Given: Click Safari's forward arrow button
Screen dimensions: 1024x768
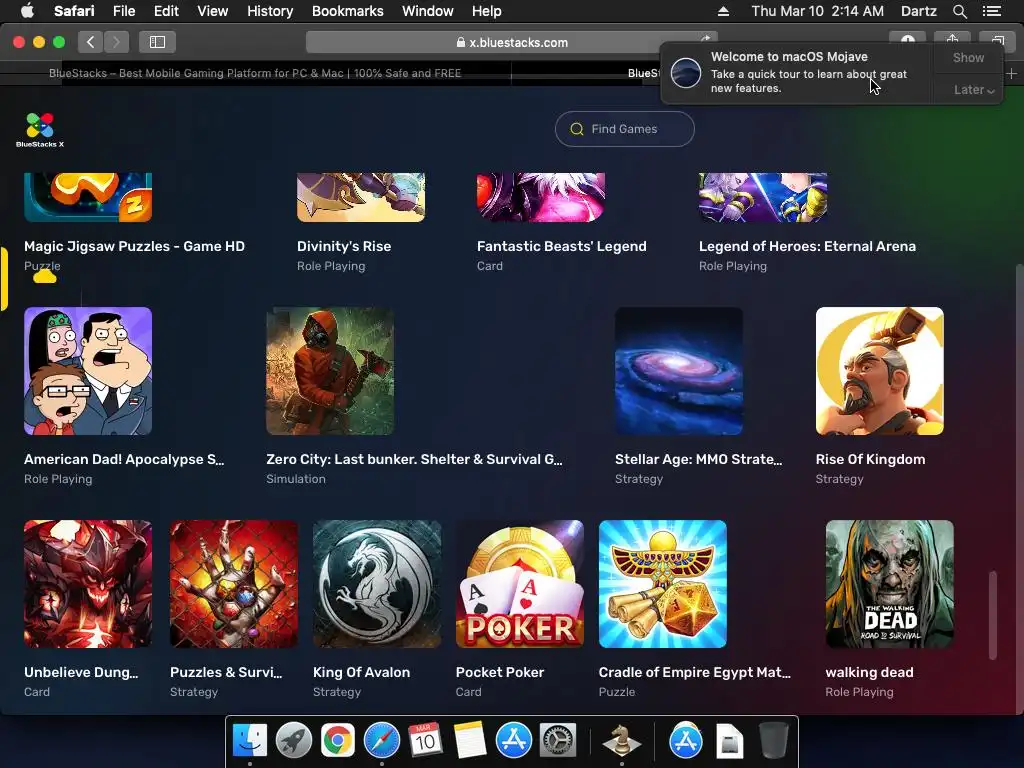Looking at the screenshot, I should pos(116,42).
